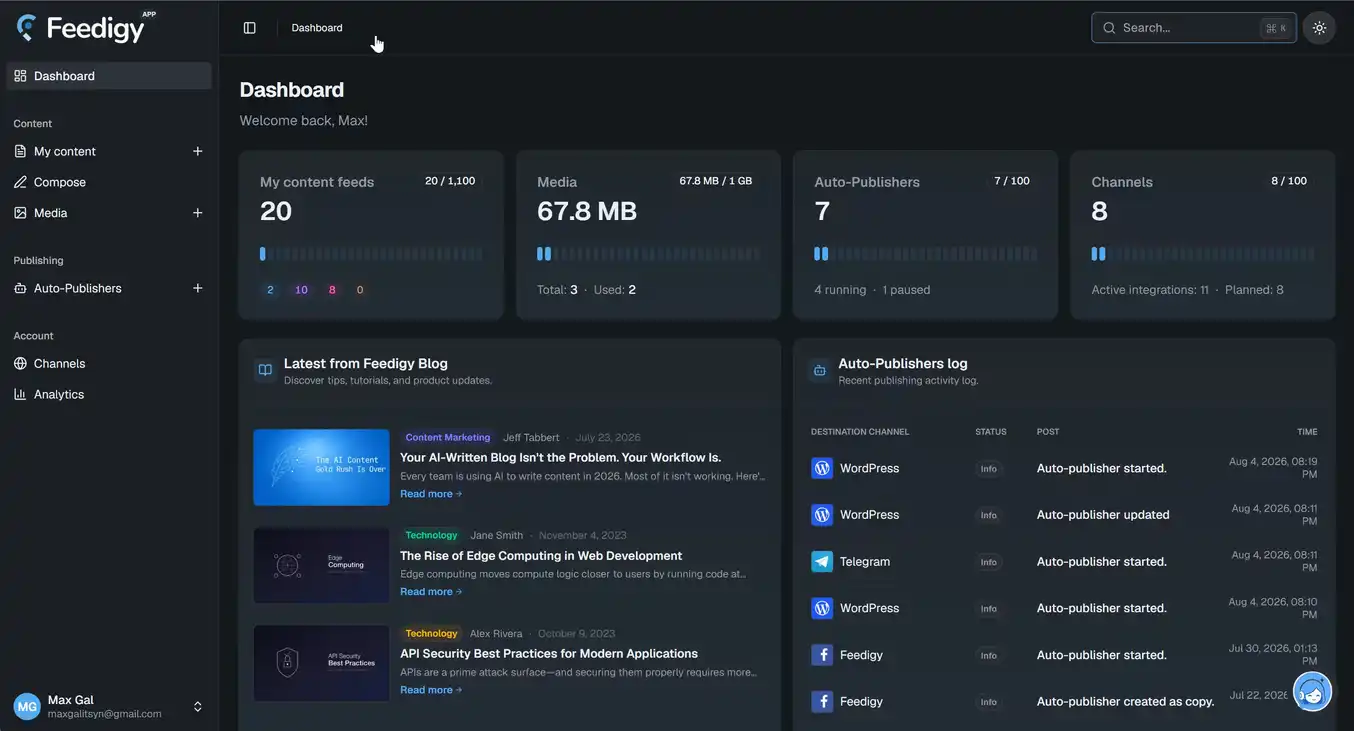Click the Time column header
The image size is (1354, 731).
coord(1307,432)
